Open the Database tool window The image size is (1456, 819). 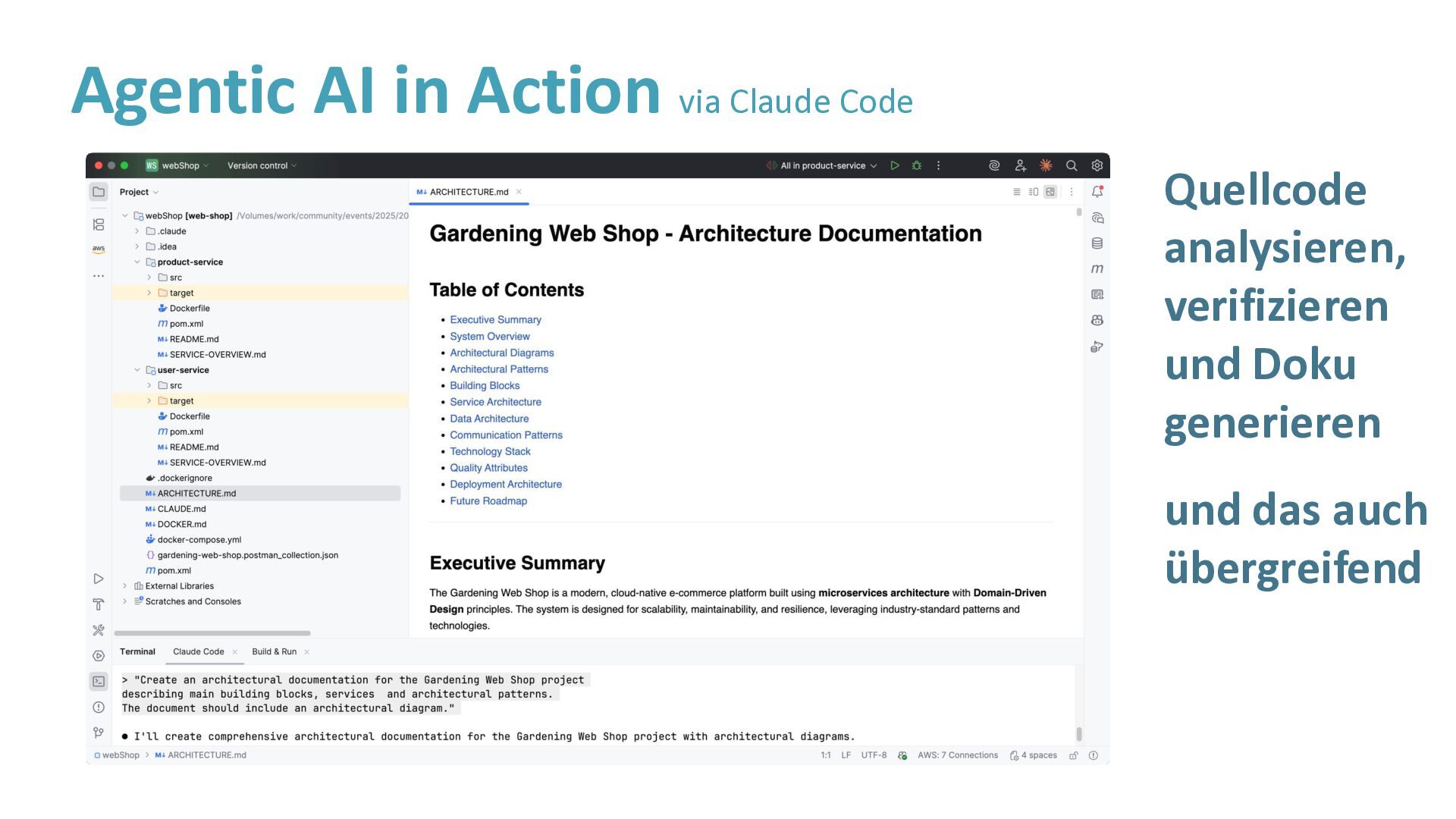pyautogui.click(x=1097, y=243)
